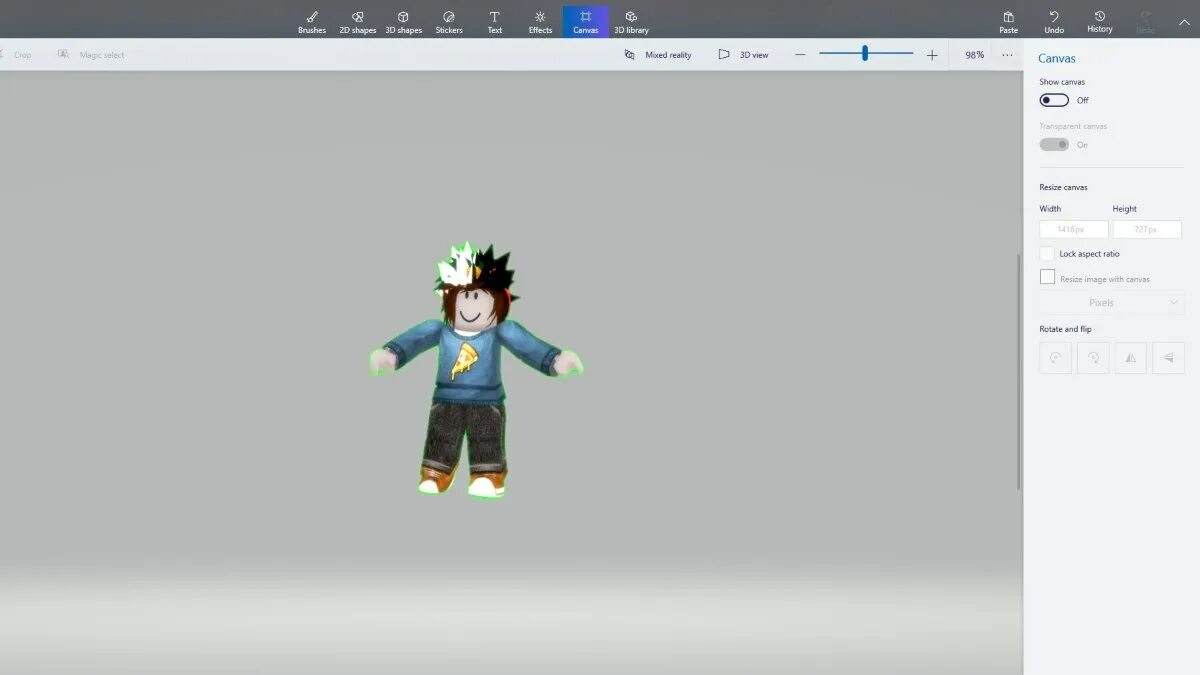Toggle the Show canvas switch
The height and width of the screenshot is (675, 1200).
1054,100
